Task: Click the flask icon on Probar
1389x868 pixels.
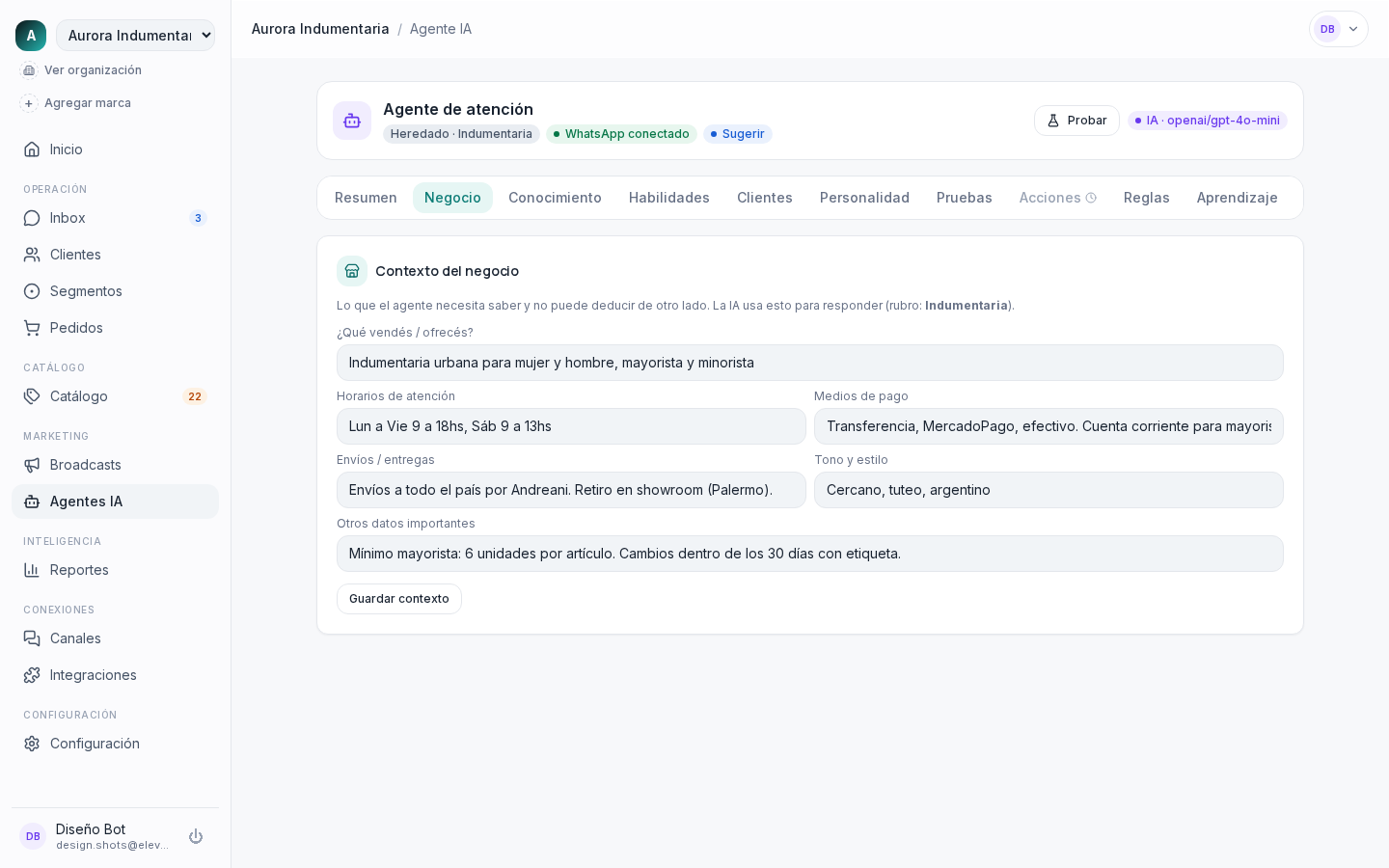Action: click(x=1053, y=121)
